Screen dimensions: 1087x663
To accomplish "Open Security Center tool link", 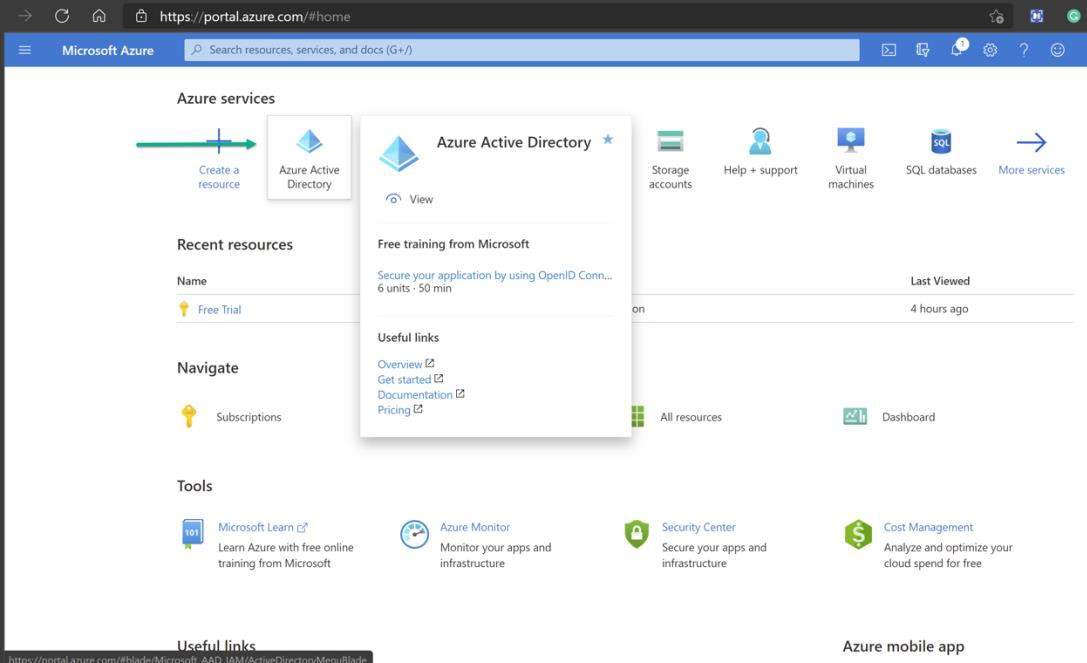I will coord(698,527).
